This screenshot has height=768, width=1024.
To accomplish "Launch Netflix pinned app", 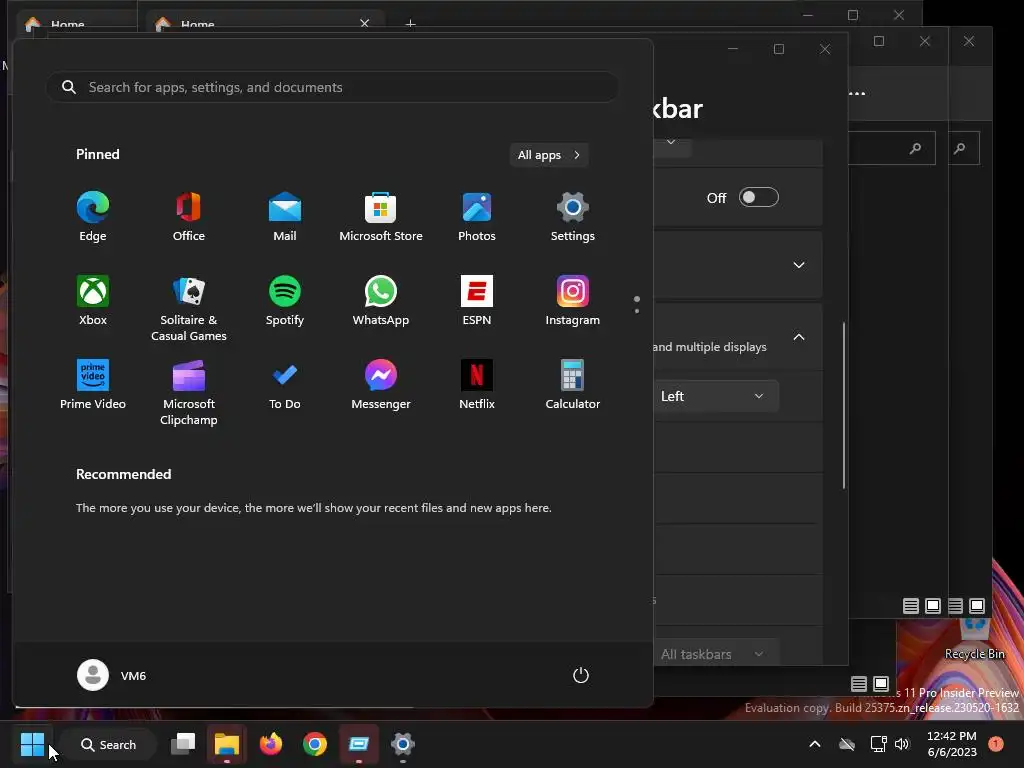I will coord(477,385).
